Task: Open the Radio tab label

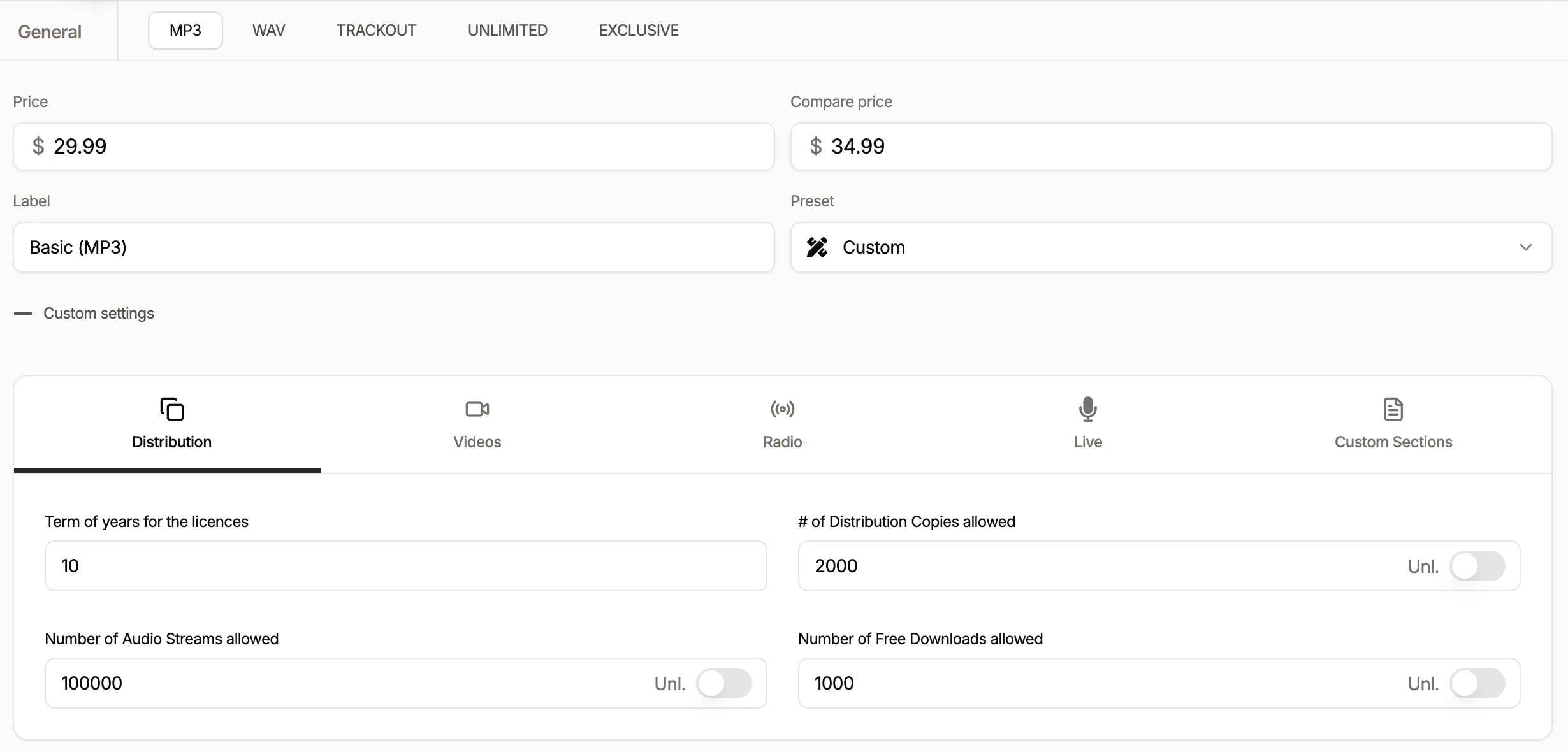Action: pyautogui.click(x=782, y=442)
